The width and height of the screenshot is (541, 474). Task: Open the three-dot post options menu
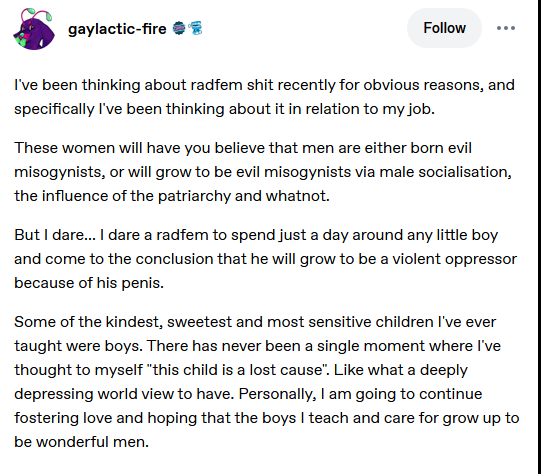pyautogui.click(x=505, y=28)
